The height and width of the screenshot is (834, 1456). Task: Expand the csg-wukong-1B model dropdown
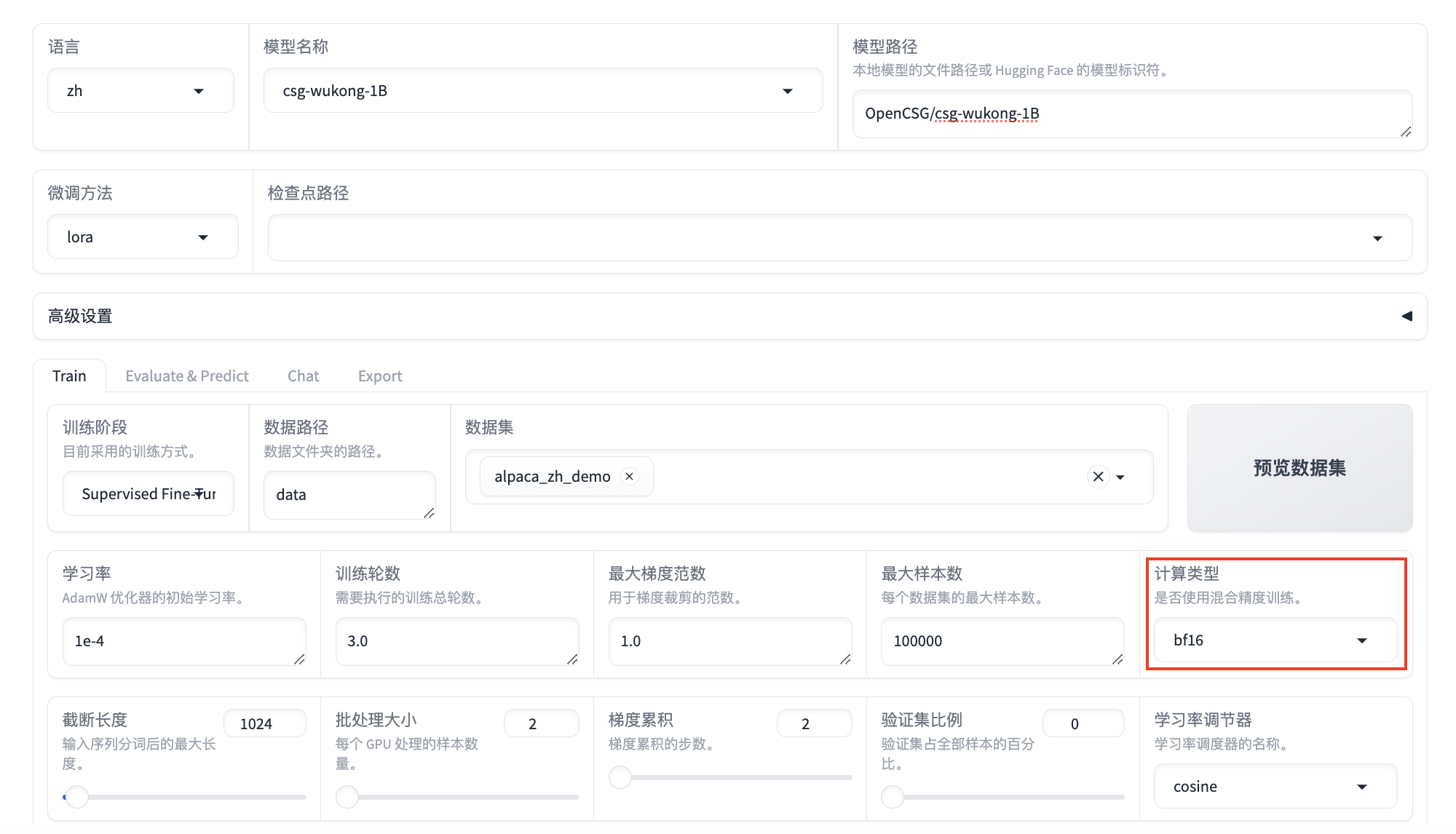click(x=542, y=91)
